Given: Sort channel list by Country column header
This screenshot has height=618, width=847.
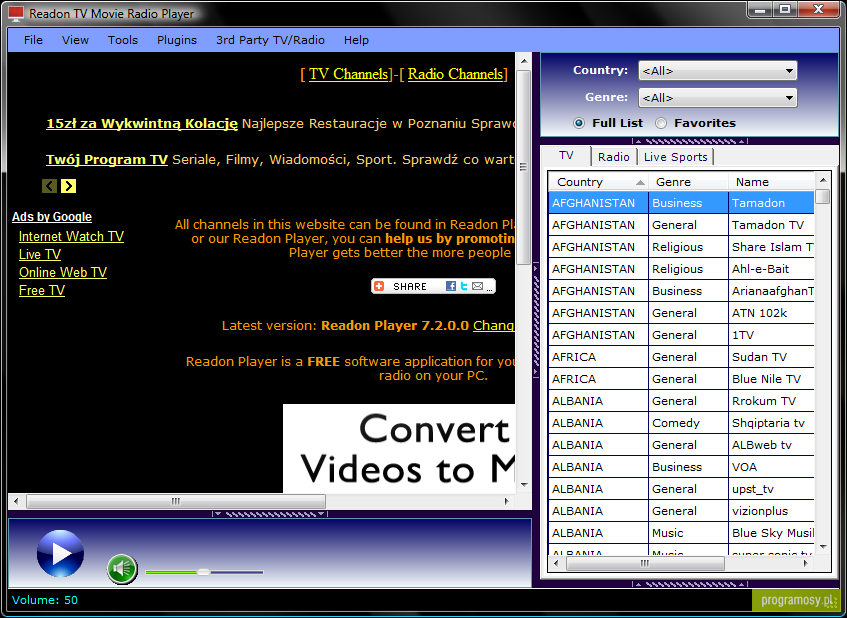Looking at the screenshot, I should click(599, 182).
